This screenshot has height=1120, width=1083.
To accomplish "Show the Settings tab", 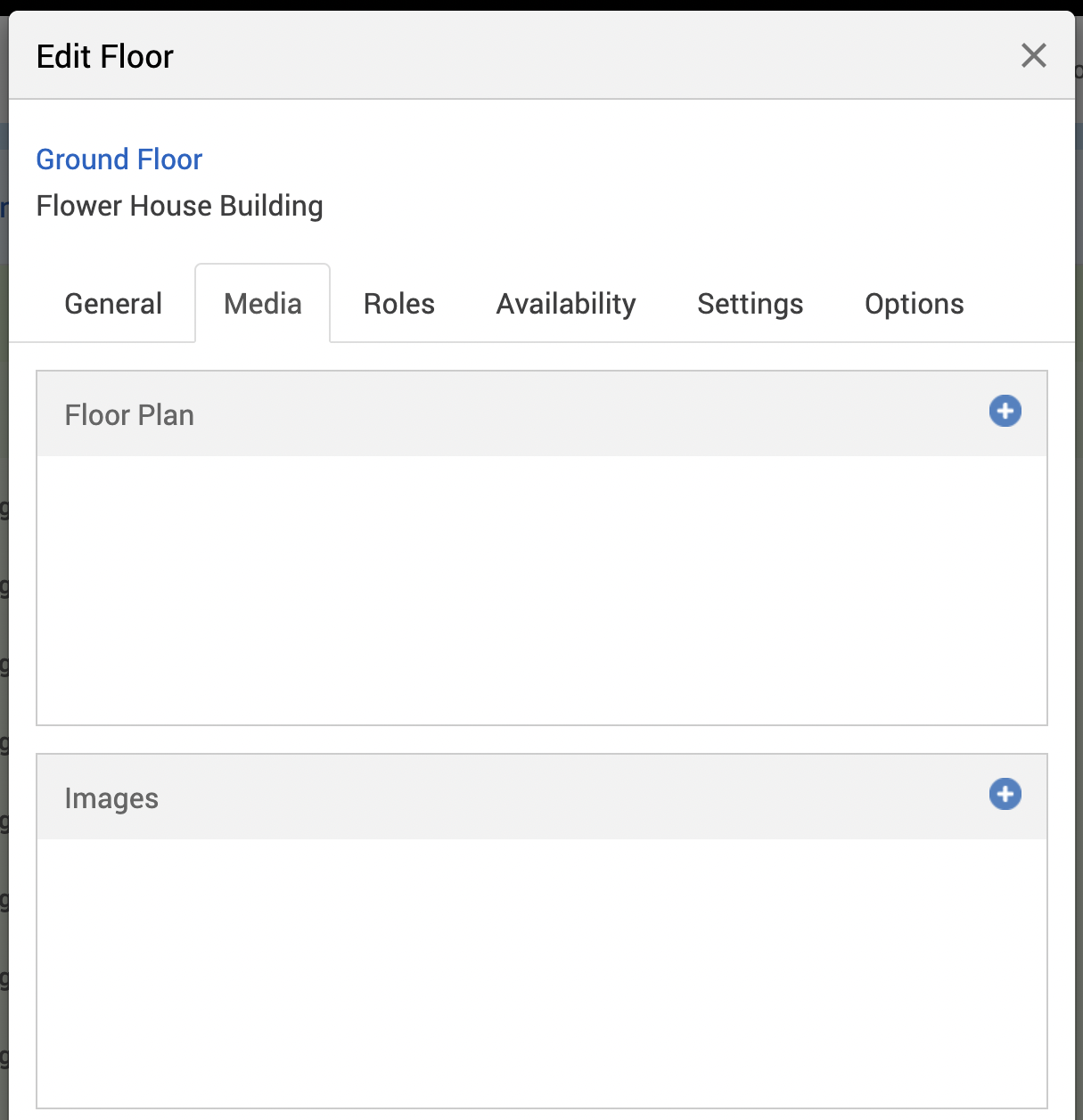I will [x=750, y=304].
